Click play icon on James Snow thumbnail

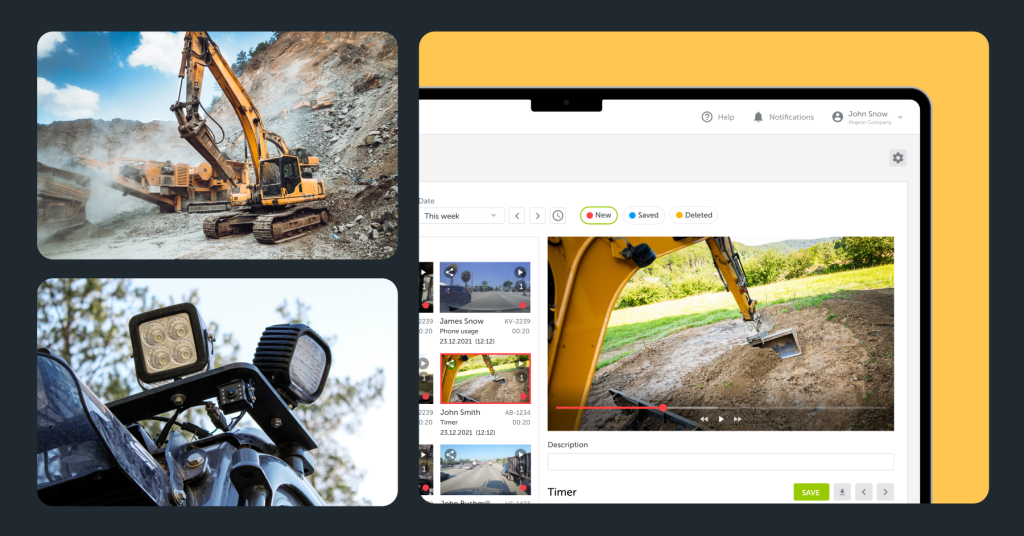point(520,272)
